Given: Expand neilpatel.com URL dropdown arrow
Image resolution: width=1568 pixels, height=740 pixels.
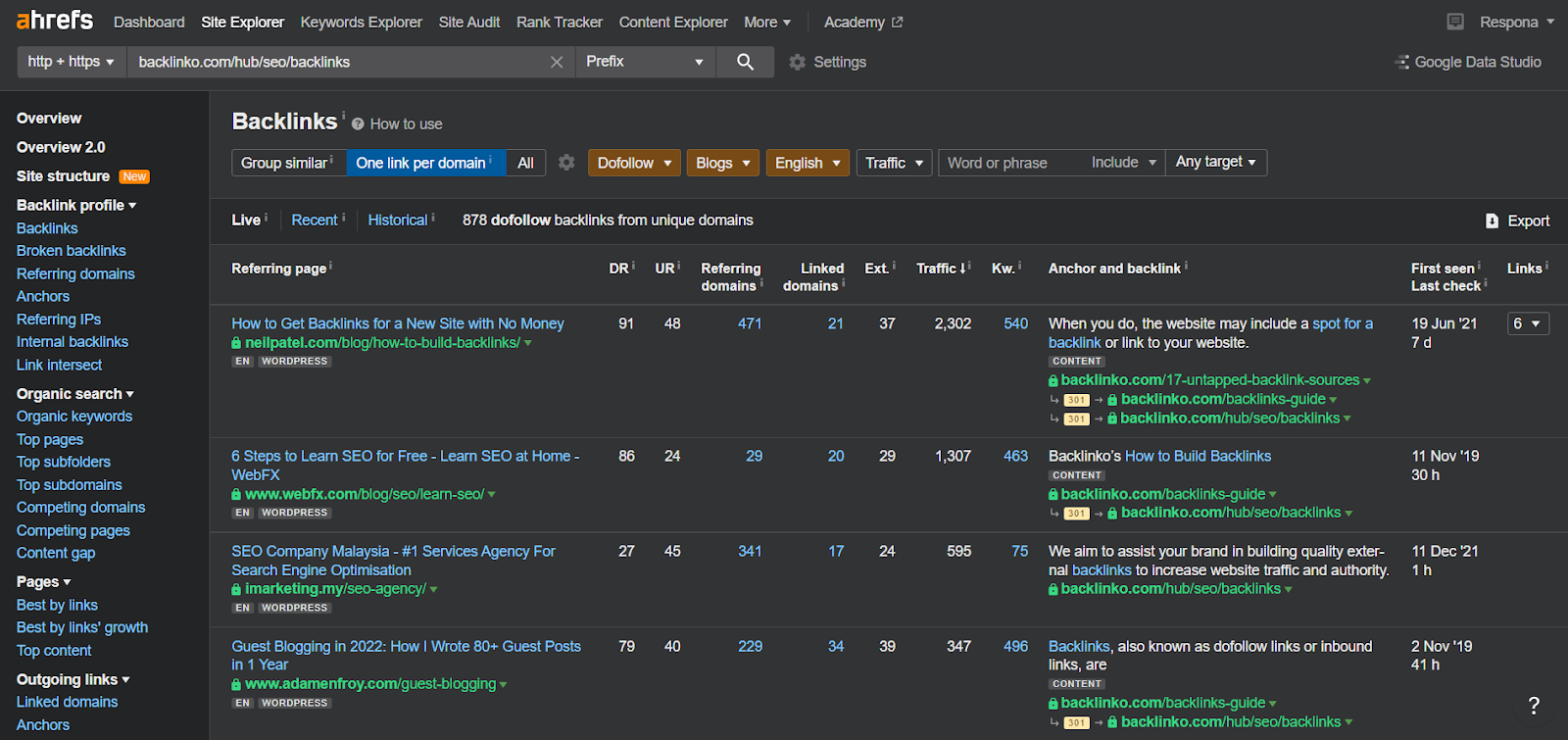Looking at the screenshot, I should [528, 344].
